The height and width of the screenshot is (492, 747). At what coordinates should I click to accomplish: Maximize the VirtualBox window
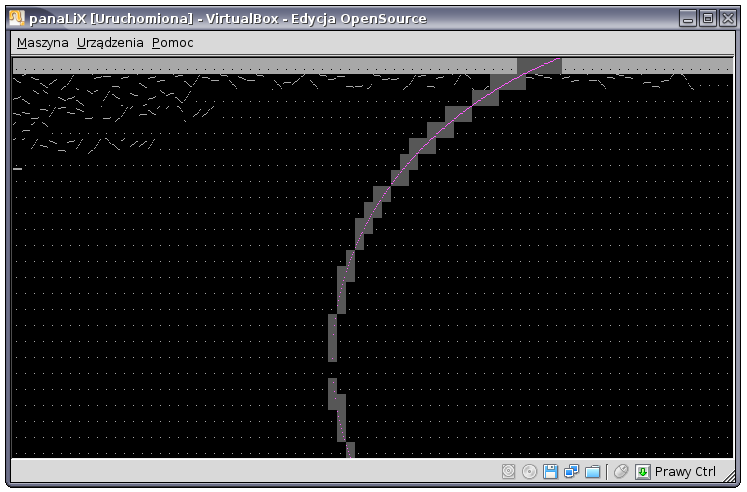[x=707, y=18]
